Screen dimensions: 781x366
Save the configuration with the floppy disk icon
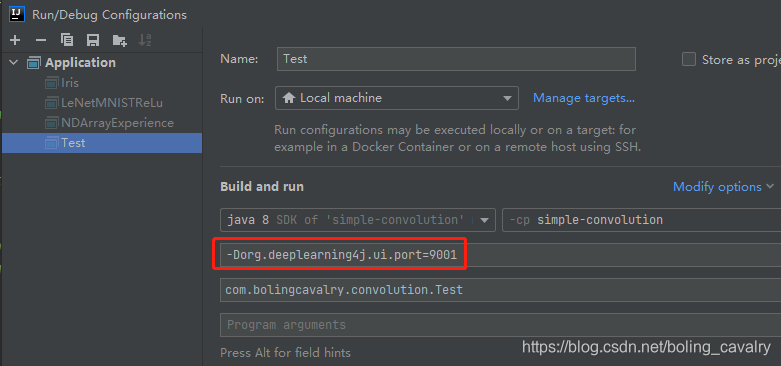click(x=93, y=40)
